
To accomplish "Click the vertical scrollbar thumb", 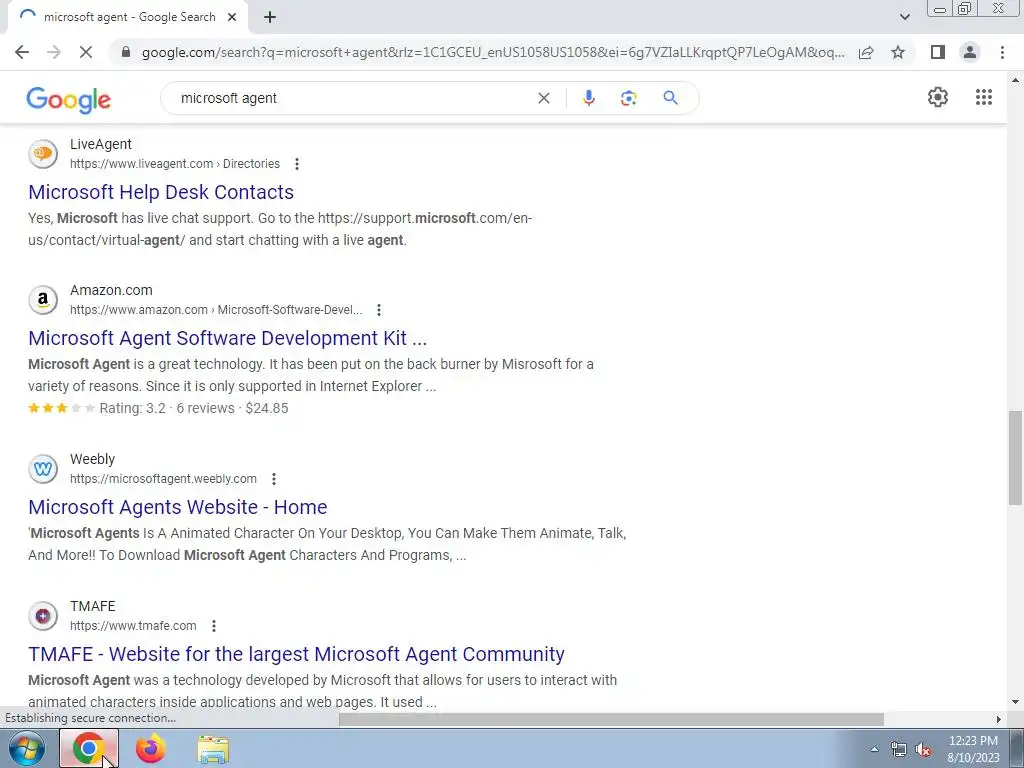I will 1015,457.
